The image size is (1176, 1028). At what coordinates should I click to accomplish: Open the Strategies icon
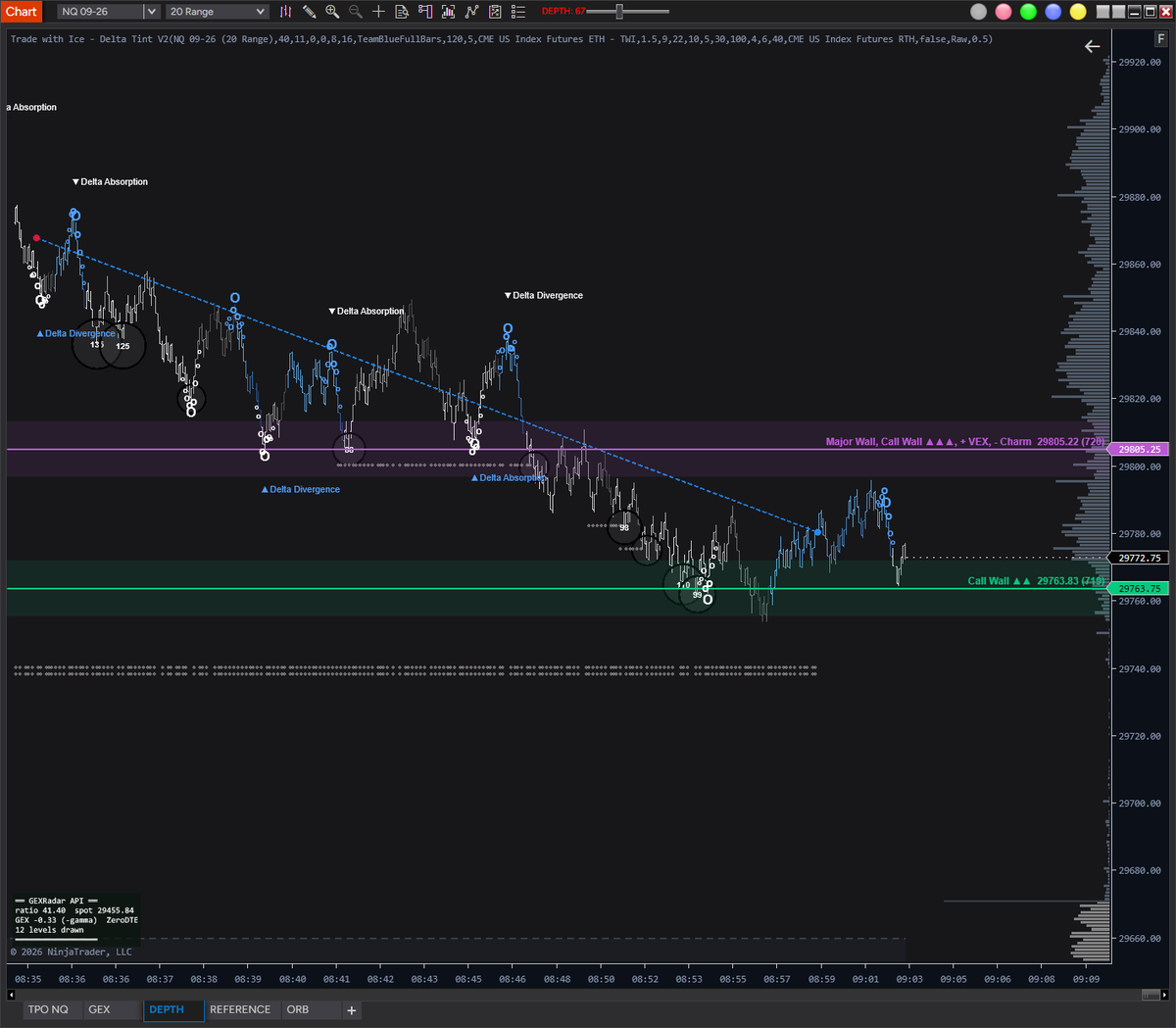point(471,12)
